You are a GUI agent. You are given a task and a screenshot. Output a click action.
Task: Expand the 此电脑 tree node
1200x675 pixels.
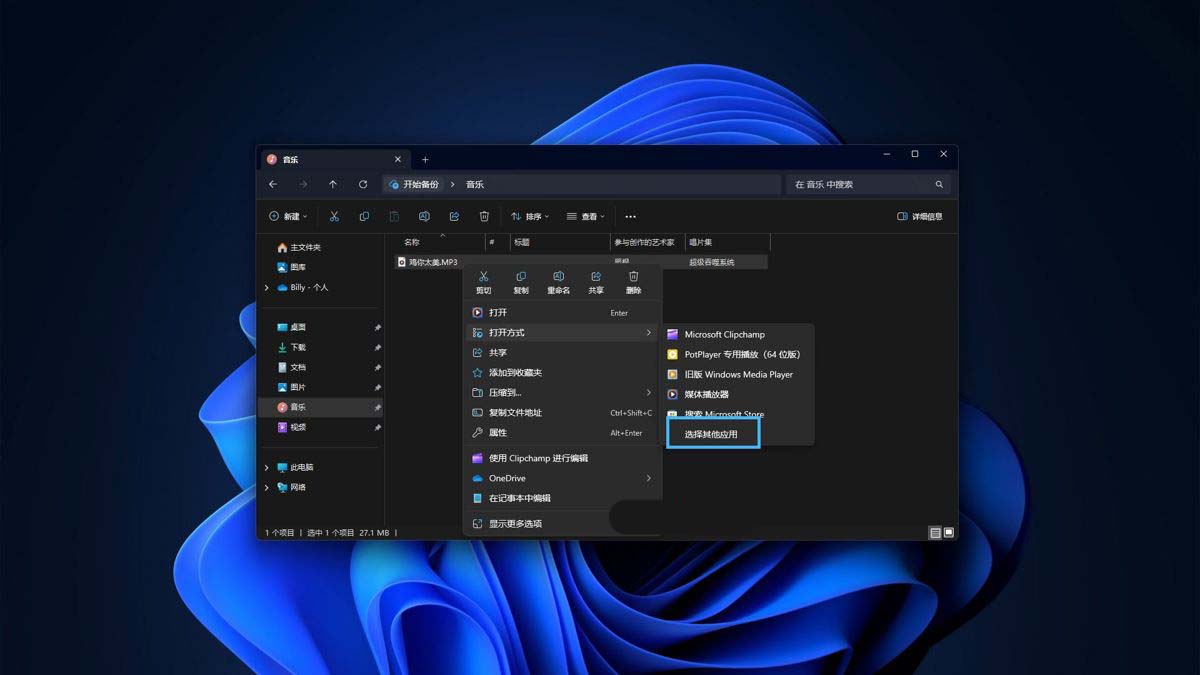(267, 467)
